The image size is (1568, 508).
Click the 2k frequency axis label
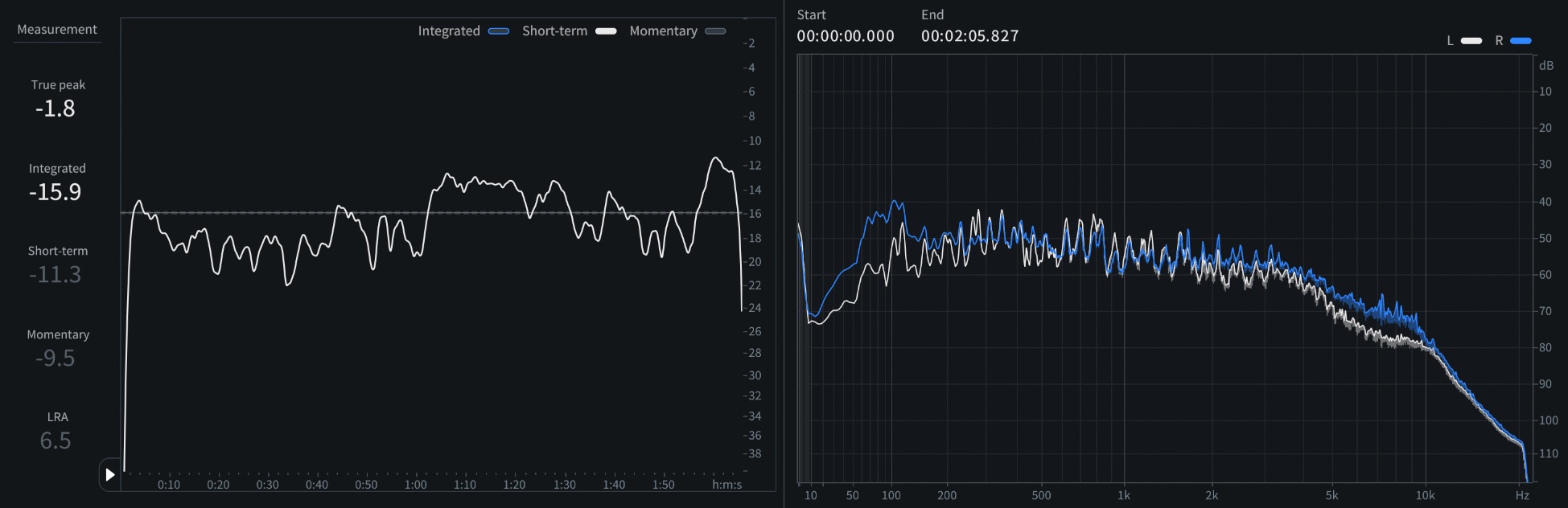tap(1211, 495)
